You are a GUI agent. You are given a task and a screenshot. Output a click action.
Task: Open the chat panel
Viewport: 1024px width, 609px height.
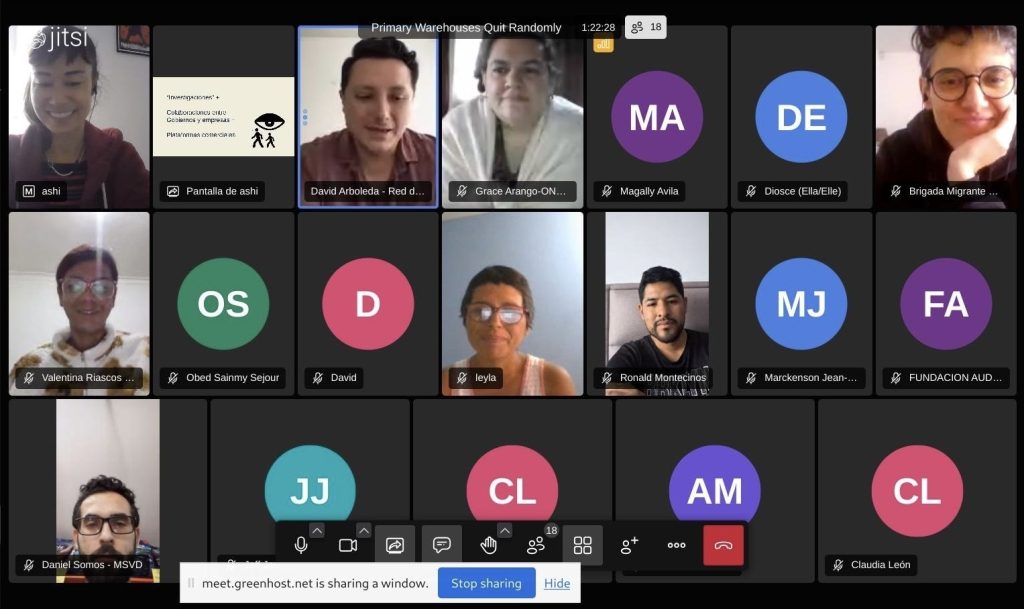coord(441,545)
